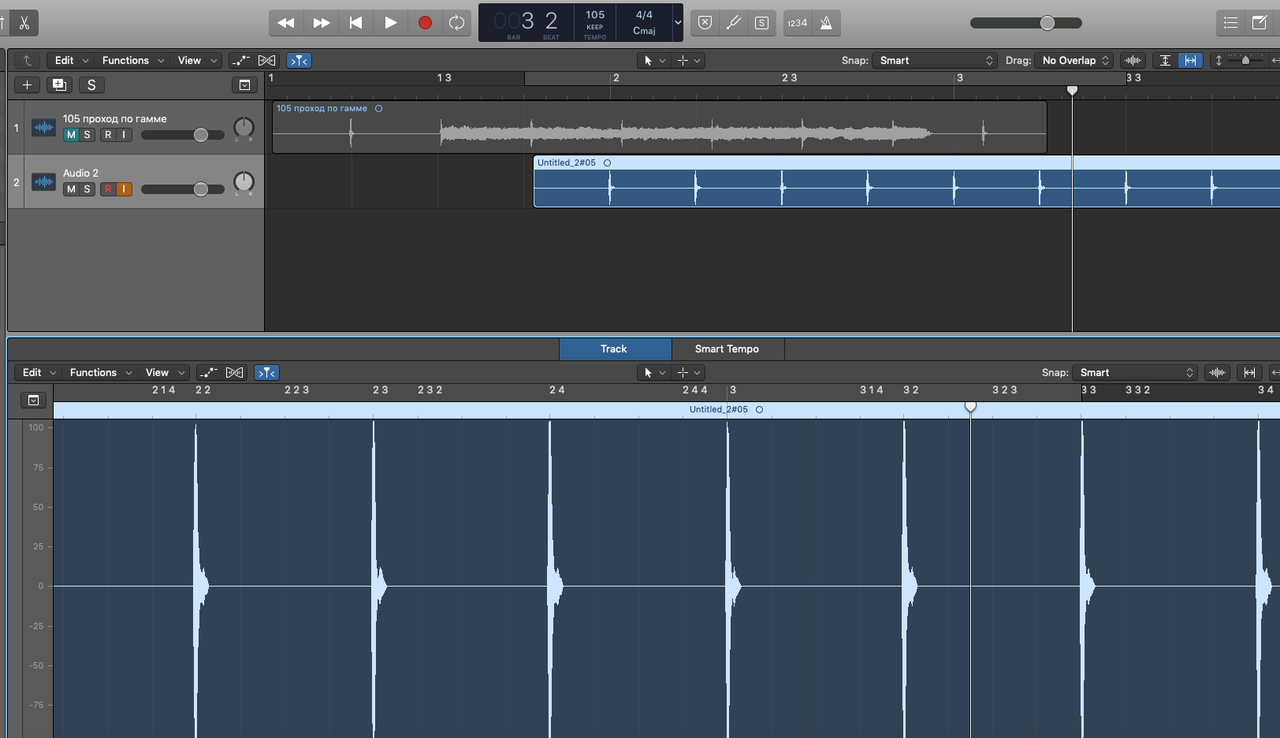Open the Tuner
The image size is (1280, 738).
pos(733,22)
